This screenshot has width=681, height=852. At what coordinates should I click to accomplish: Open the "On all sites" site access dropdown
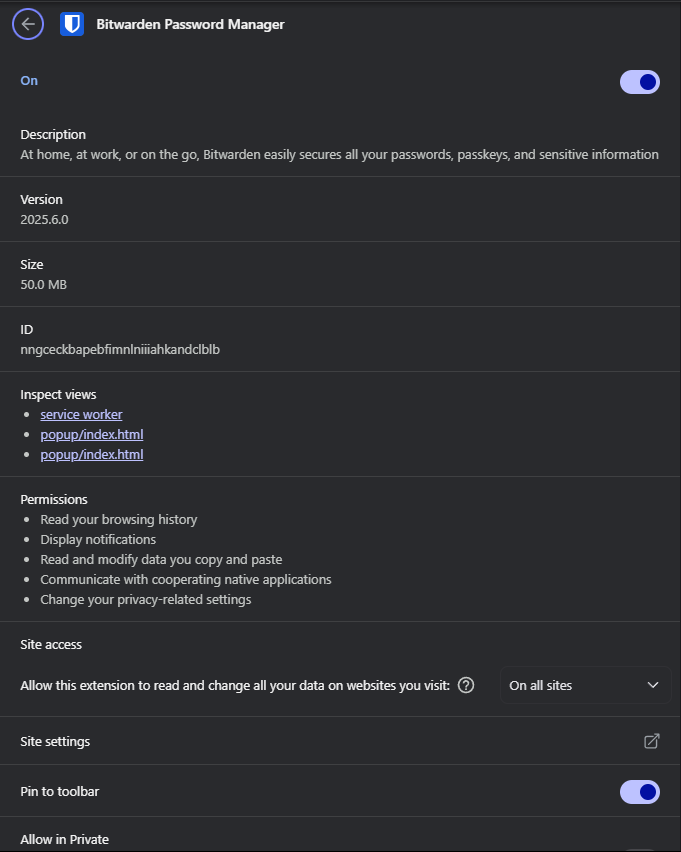tap(585, 685)
